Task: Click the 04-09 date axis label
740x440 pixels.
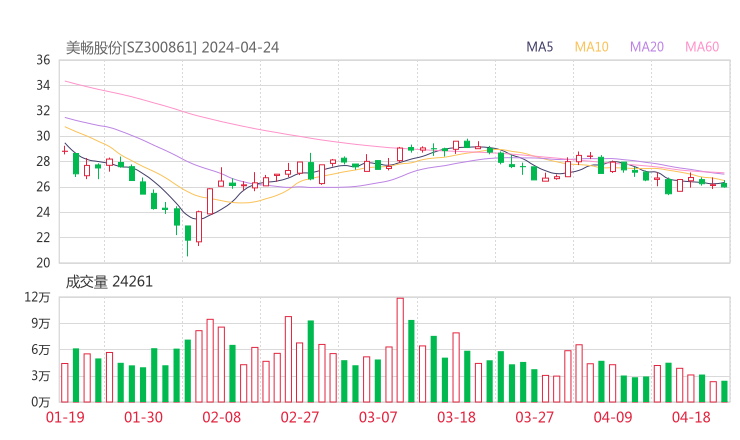Action: click(613, 417)
